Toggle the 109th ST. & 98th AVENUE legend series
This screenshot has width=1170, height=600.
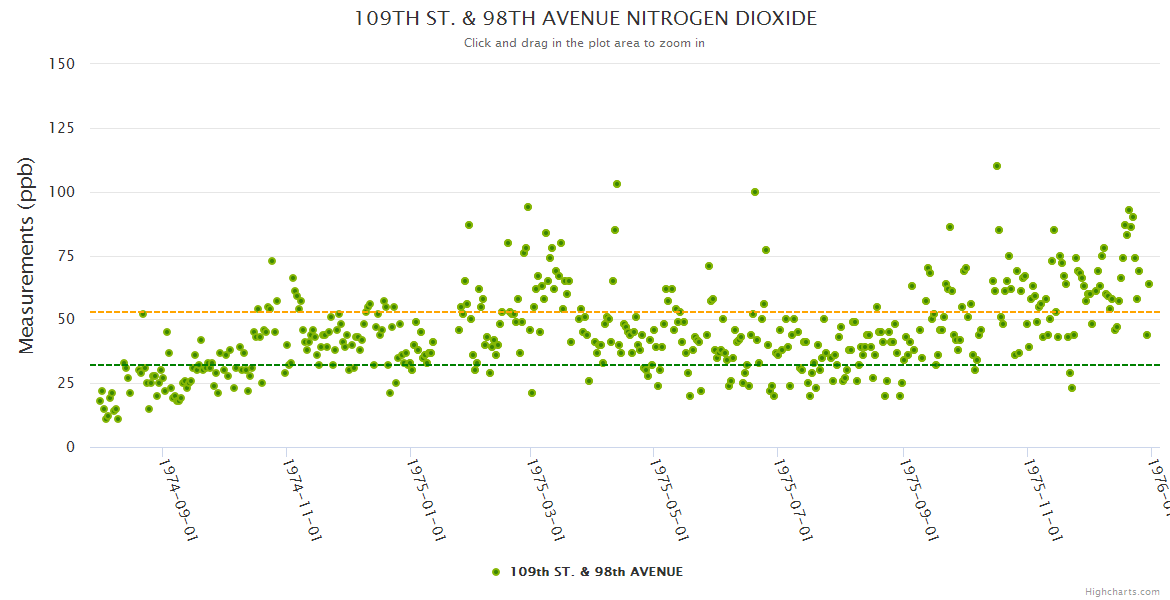click(596, 572)
